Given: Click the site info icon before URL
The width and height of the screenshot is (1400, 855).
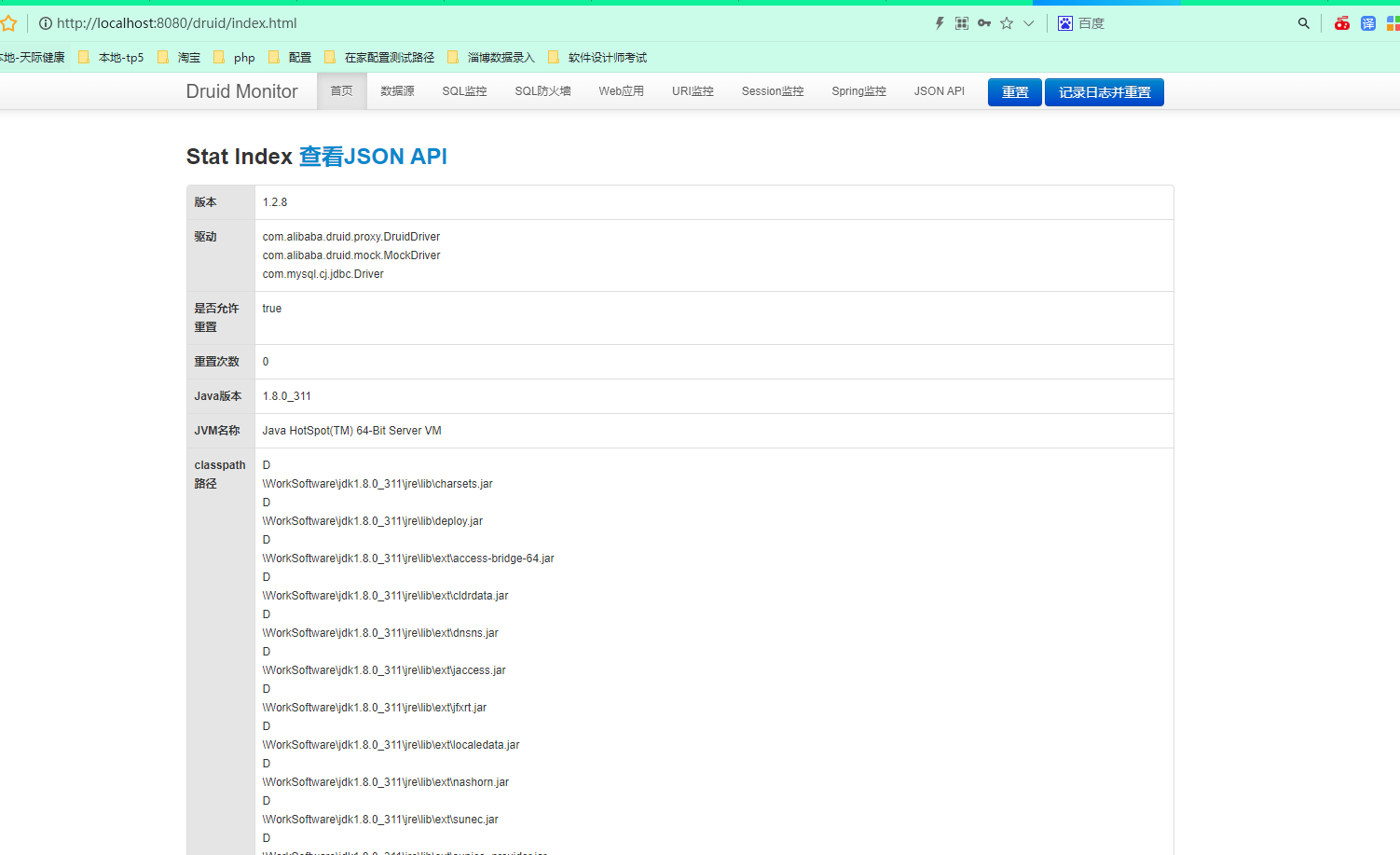Looking at the screenshot, I should pos(45,23).
